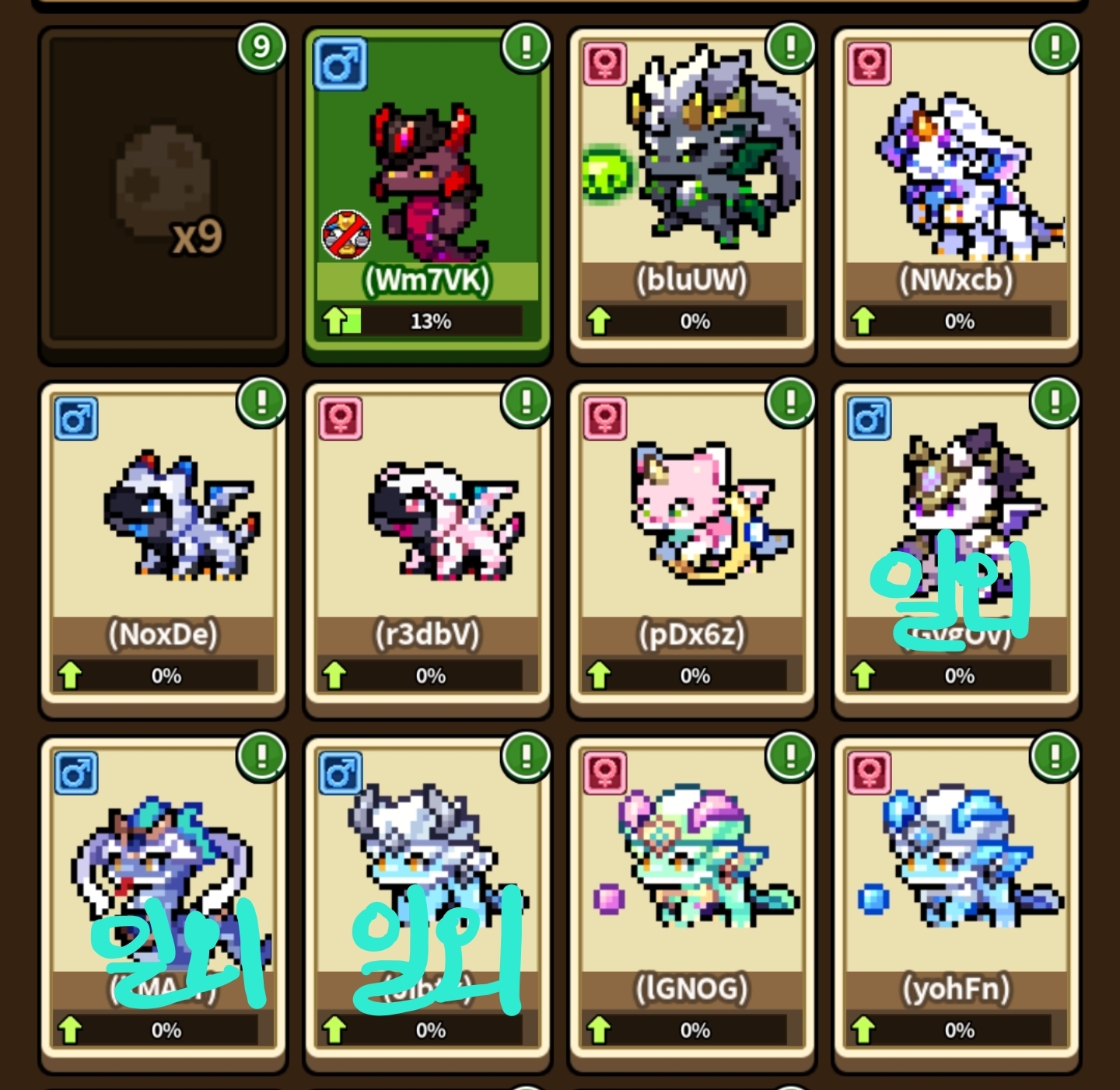Select the pink cat dragon pDx6z
The width and height of the screenshot is (1120, 1090).
(x=692, y=548)
